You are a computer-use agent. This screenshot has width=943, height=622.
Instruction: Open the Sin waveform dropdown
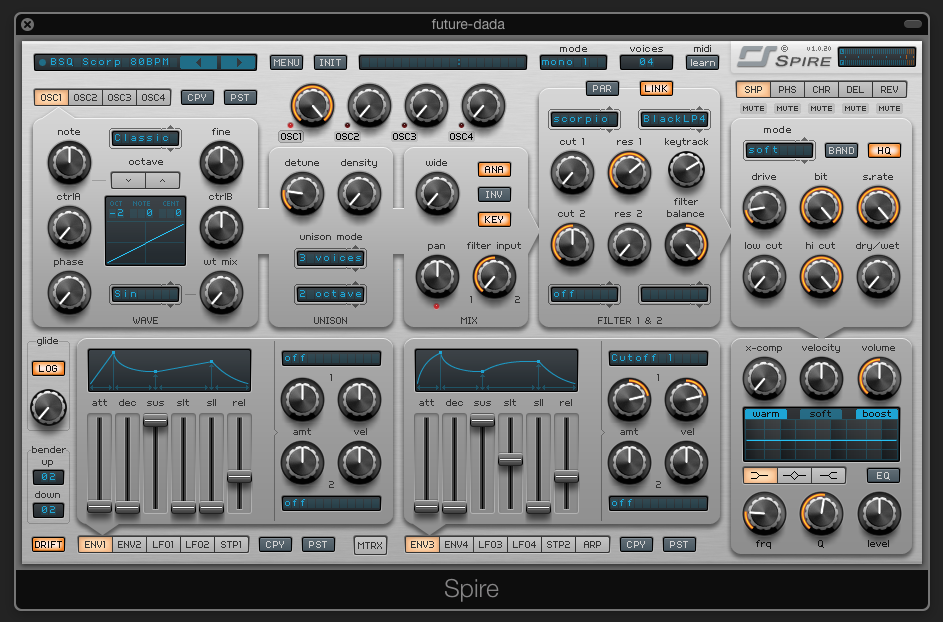145,294
